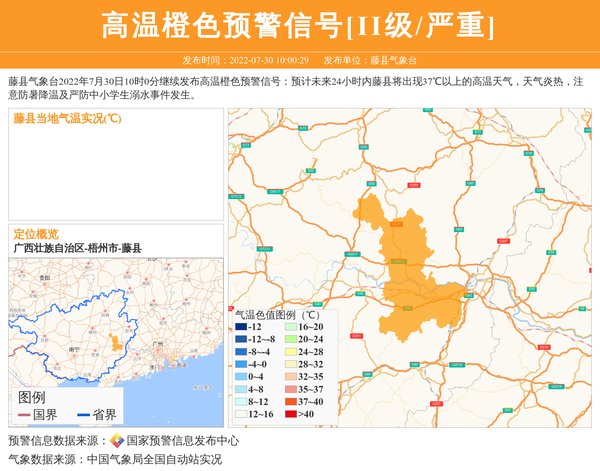Screen dimensions: 600x471
Task: Click the 定位概览 section heading
Action: [36, 233]
